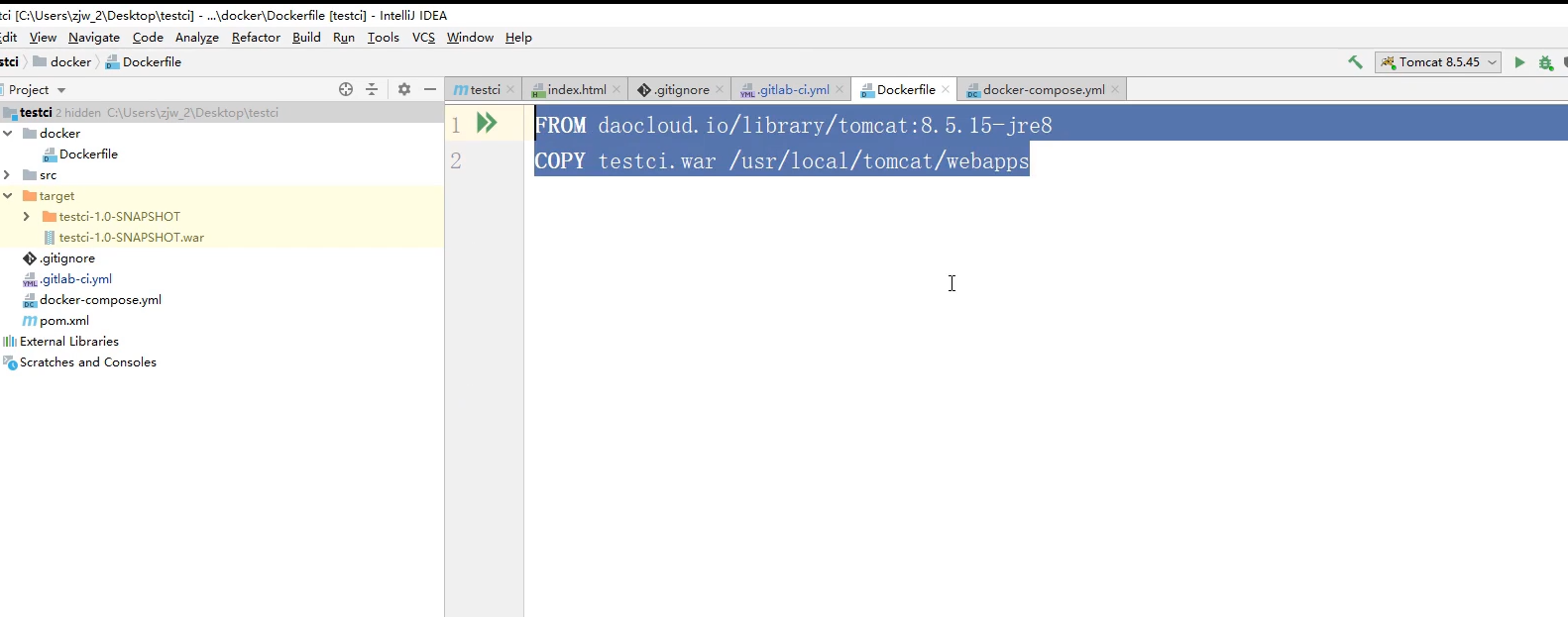Screen dimensions: 1568x617
Task: Click the locate/scroll from source icon
Action: (346, 89)
